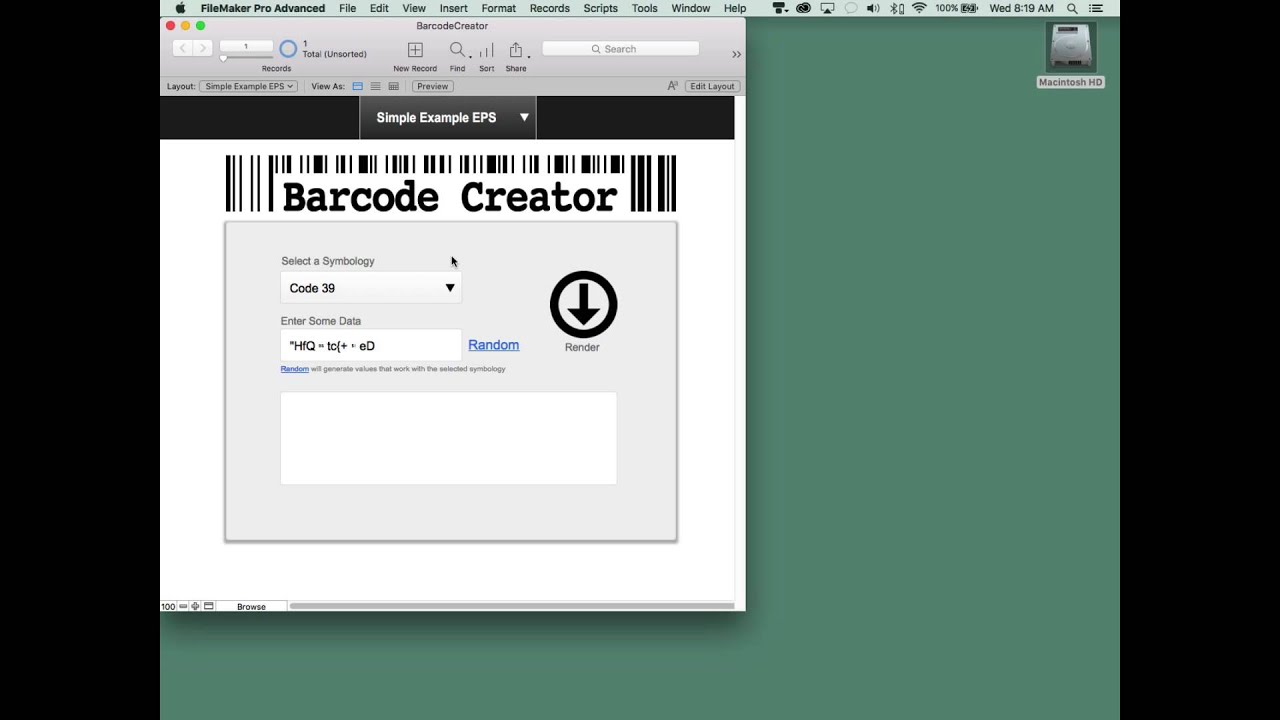Viewport: 1280px width, 720px height.
Task: Open the Simple Example EPS layout dropdown
Action: click(x=249, y=86)
